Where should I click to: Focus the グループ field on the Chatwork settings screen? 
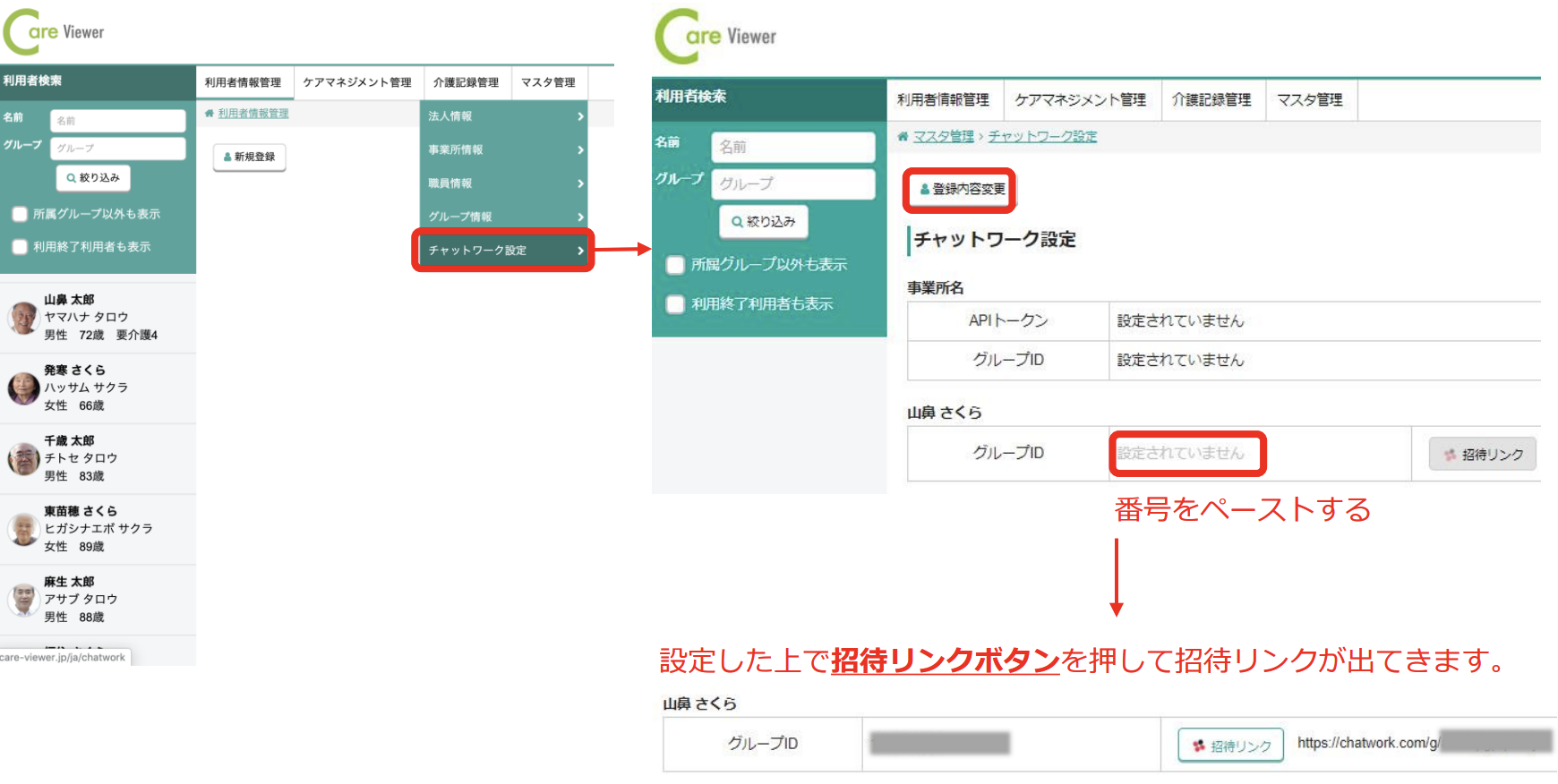click(793, 184)
